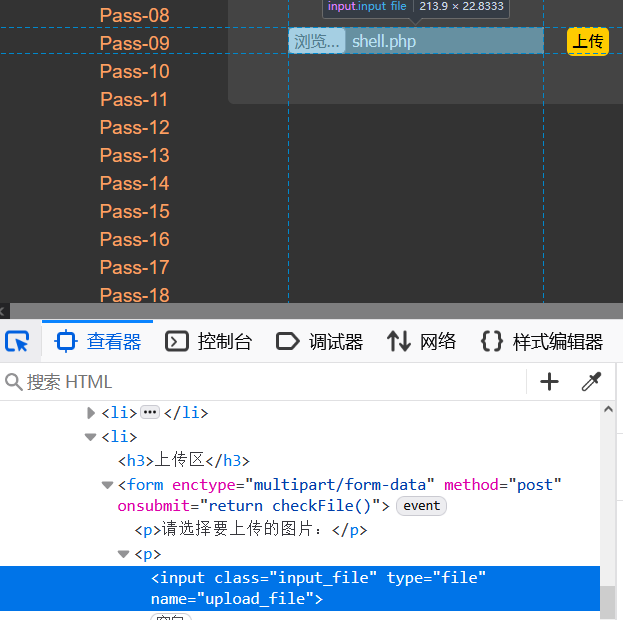Click the eyedropper color picker icon

592,381
